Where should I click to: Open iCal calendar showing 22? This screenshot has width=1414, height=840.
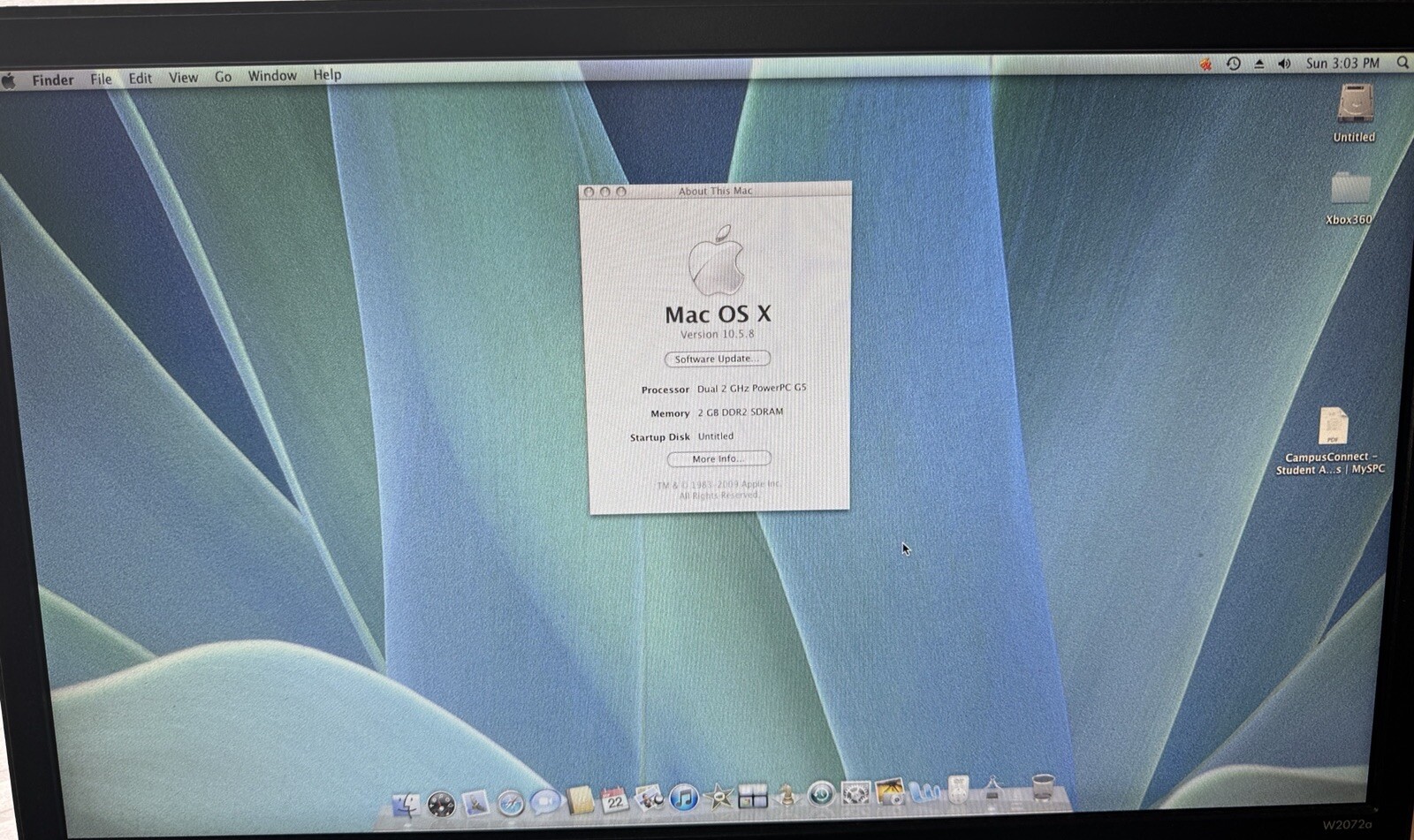tap(614, 800)
